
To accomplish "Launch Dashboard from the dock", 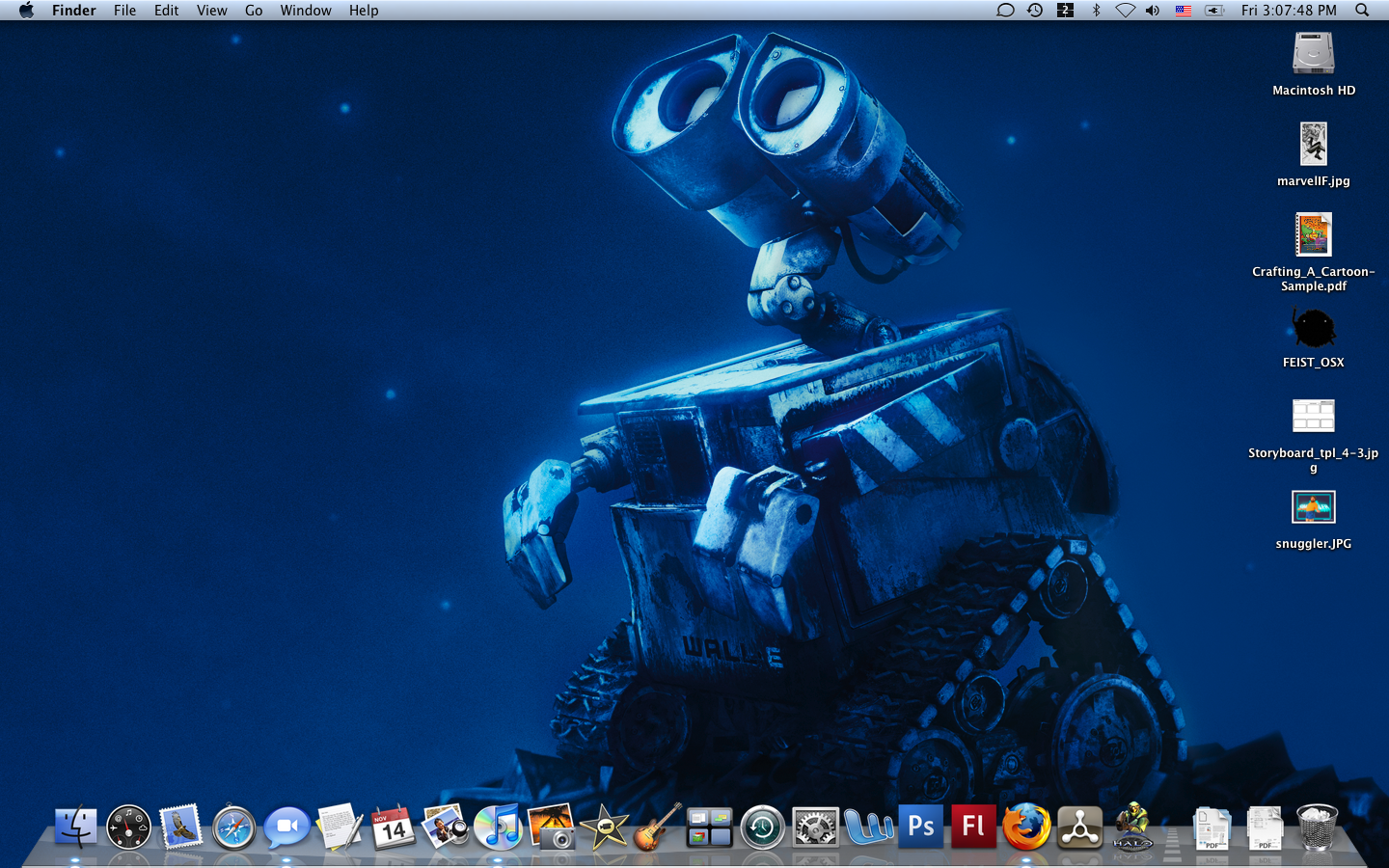I will pyautogui.click(x=128, y=827).
